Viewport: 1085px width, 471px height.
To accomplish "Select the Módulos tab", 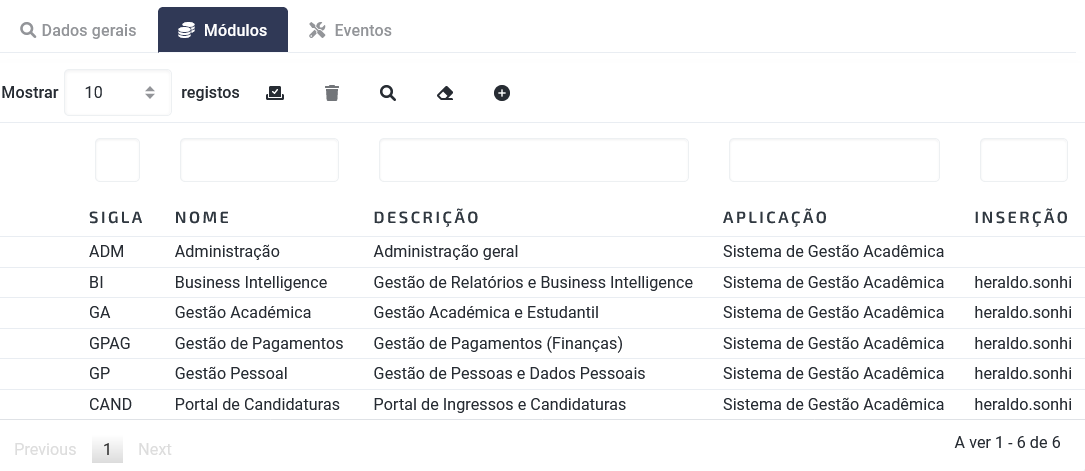I will [x=223, y=30].
